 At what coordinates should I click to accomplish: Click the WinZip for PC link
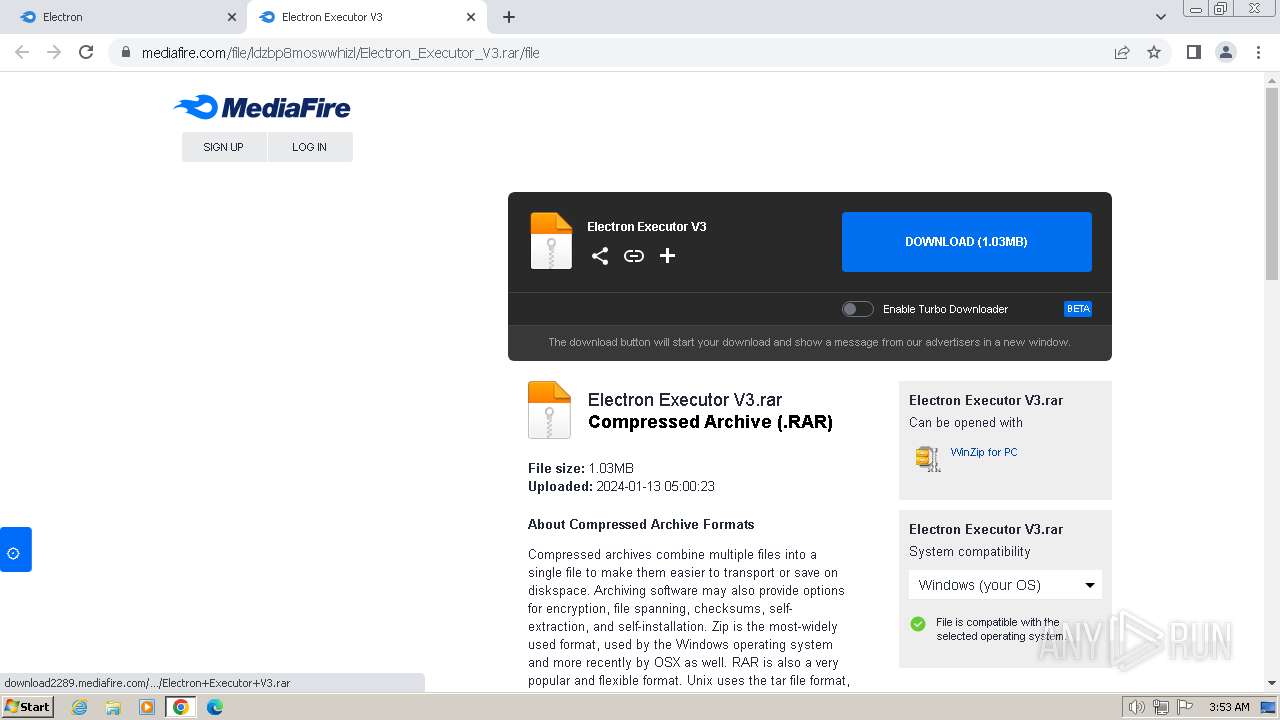[984, 452]
